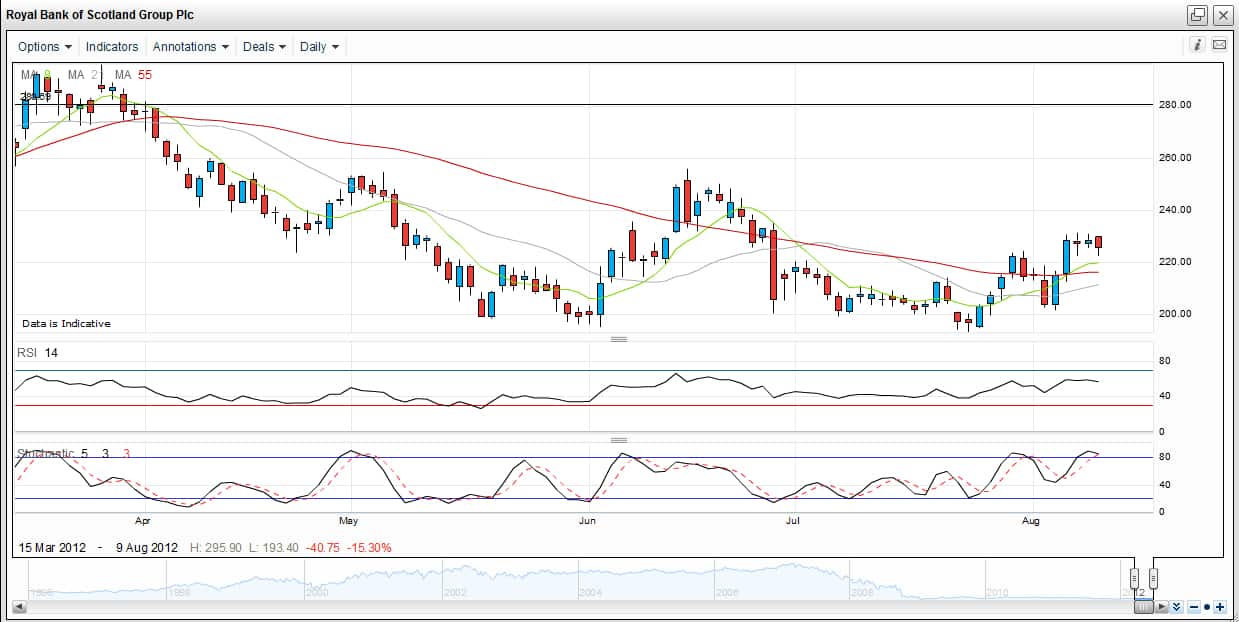This screenshot has height=622, width=1239.
Task: Click the -15.30% change value
Action: click(x=368, y=548)
